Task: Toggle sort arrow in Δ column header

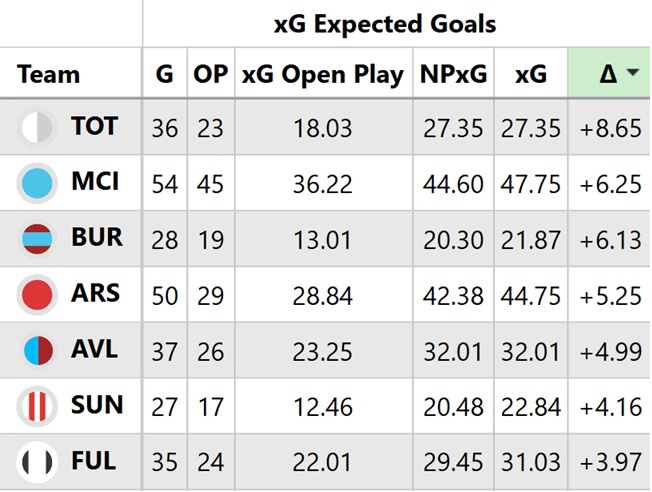Action: pos(635,74)
